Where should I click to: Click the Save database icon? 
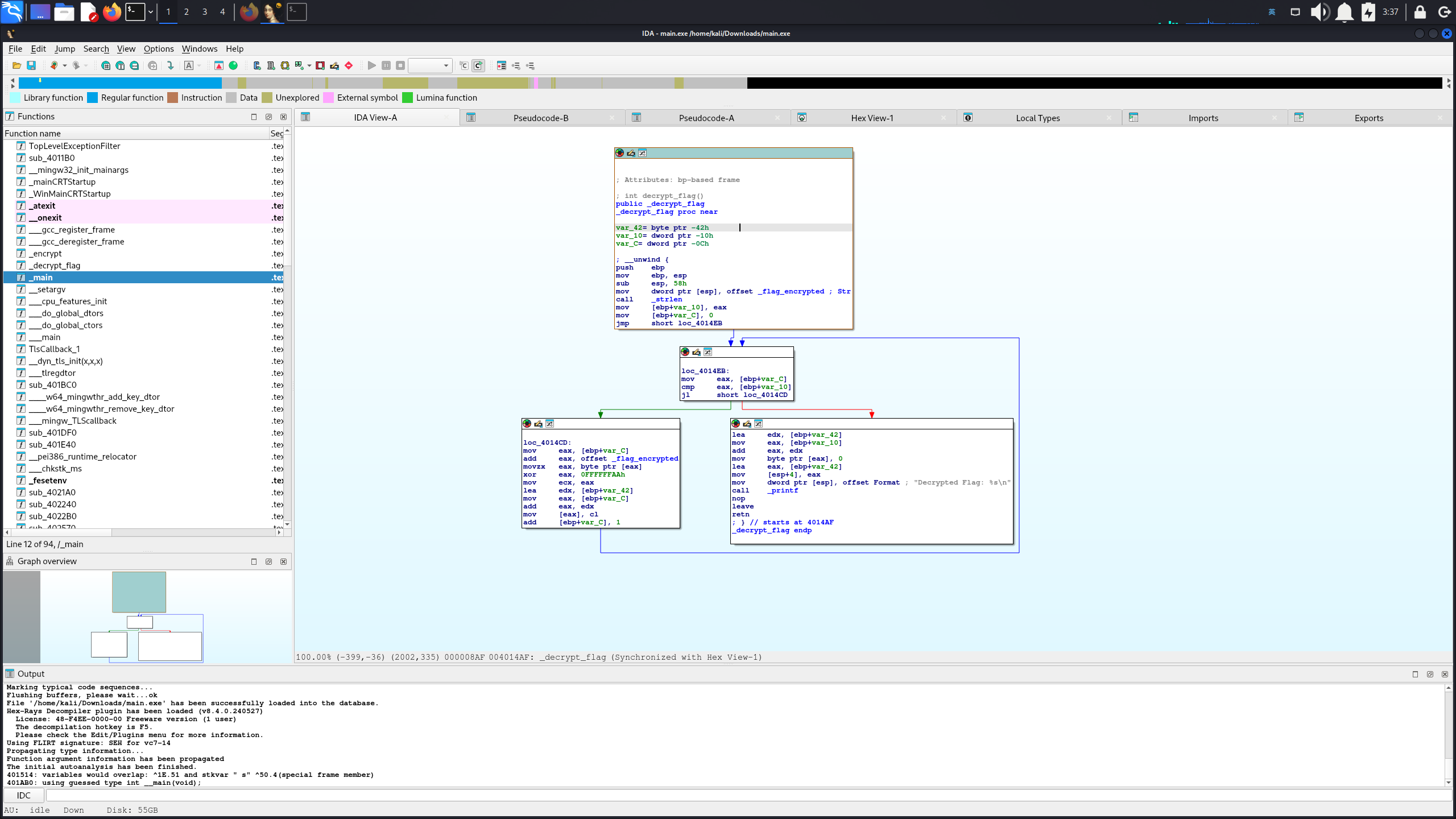point(31,65)
